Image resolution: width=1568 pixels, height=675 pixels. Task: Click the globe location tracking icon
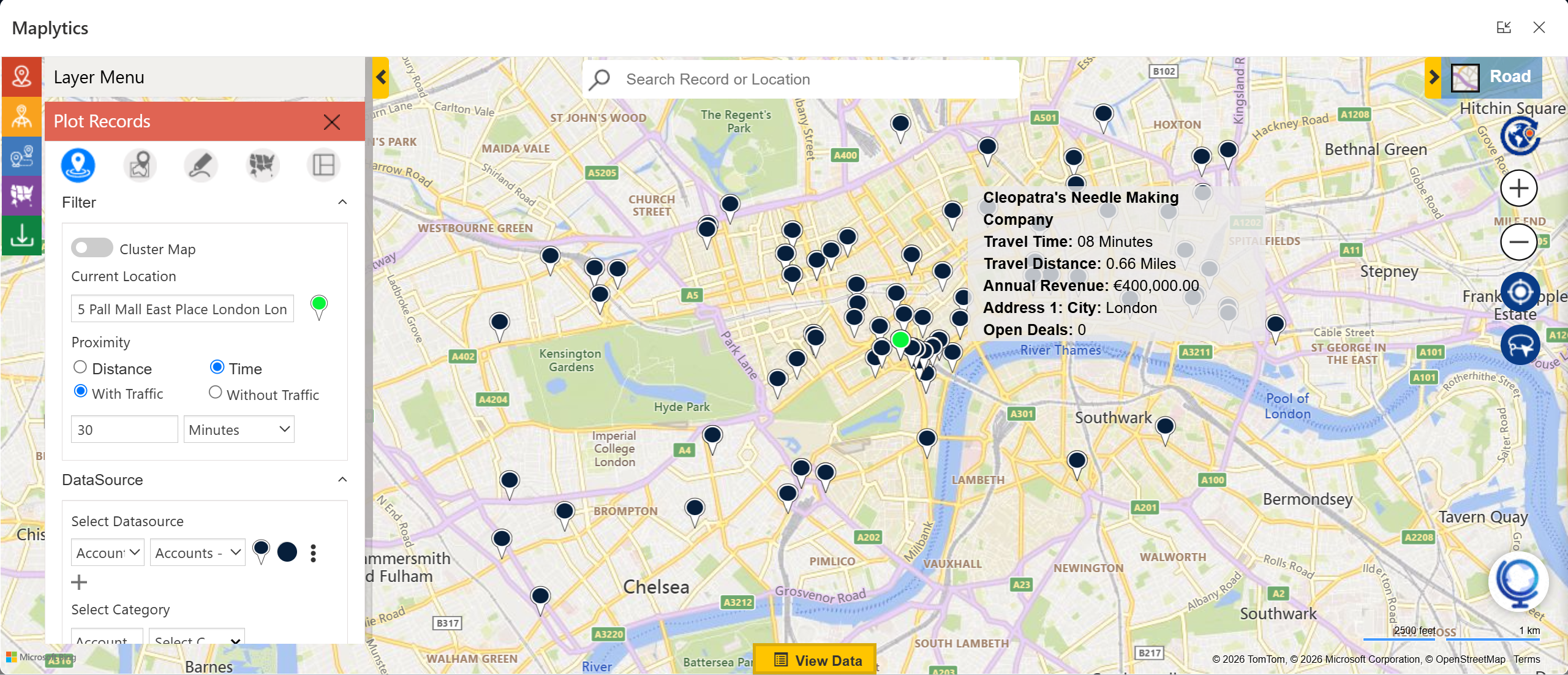point(1520,136)
